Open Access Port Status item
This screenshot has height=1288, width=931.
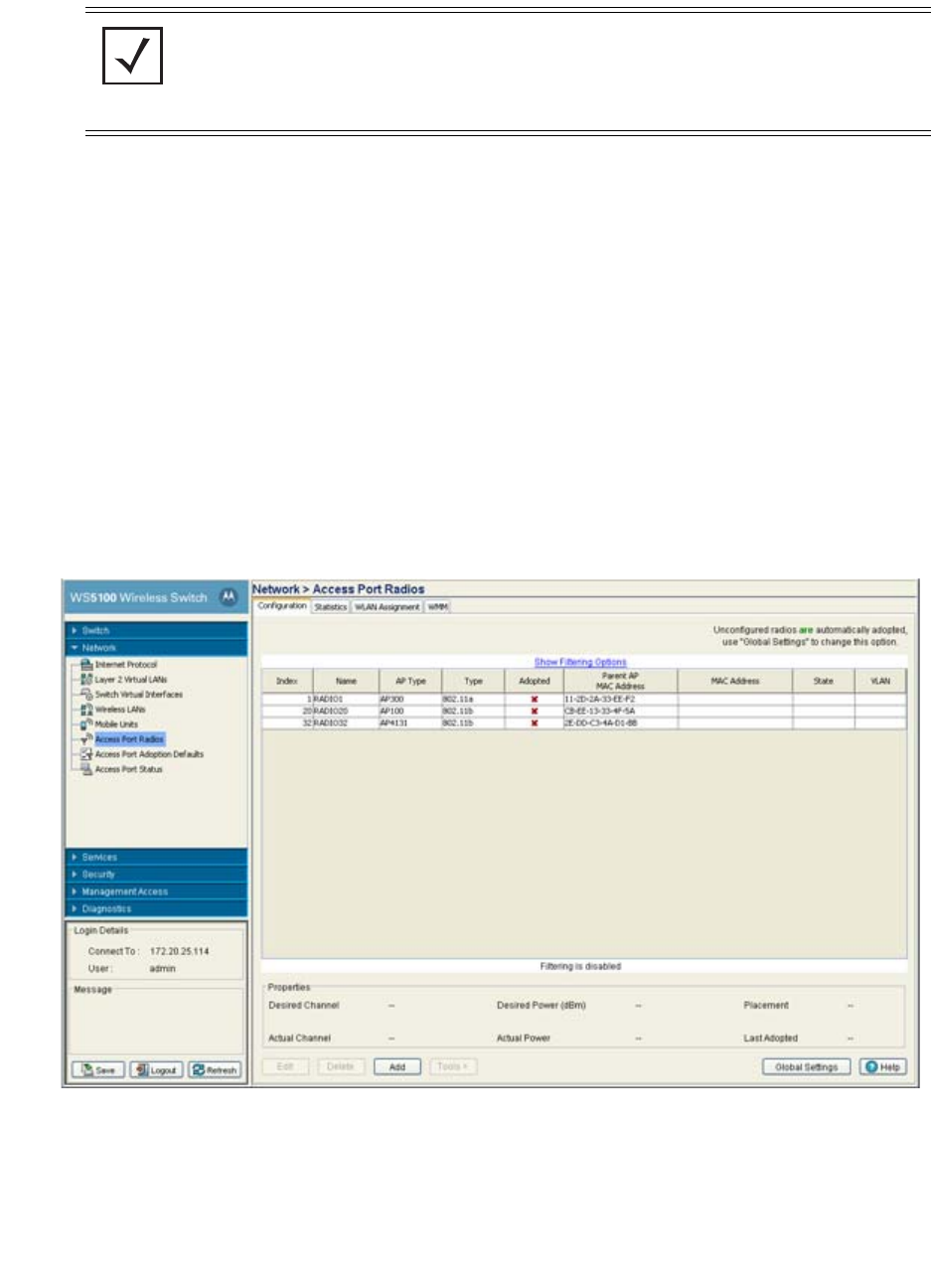129,769
